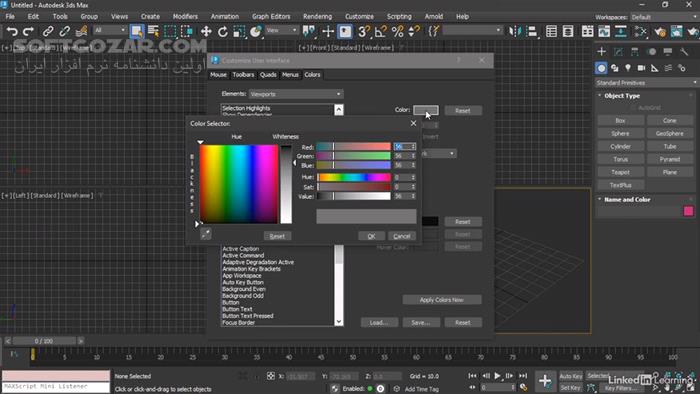Open the Standard Primitives dropdown

(x=646, y=83)
